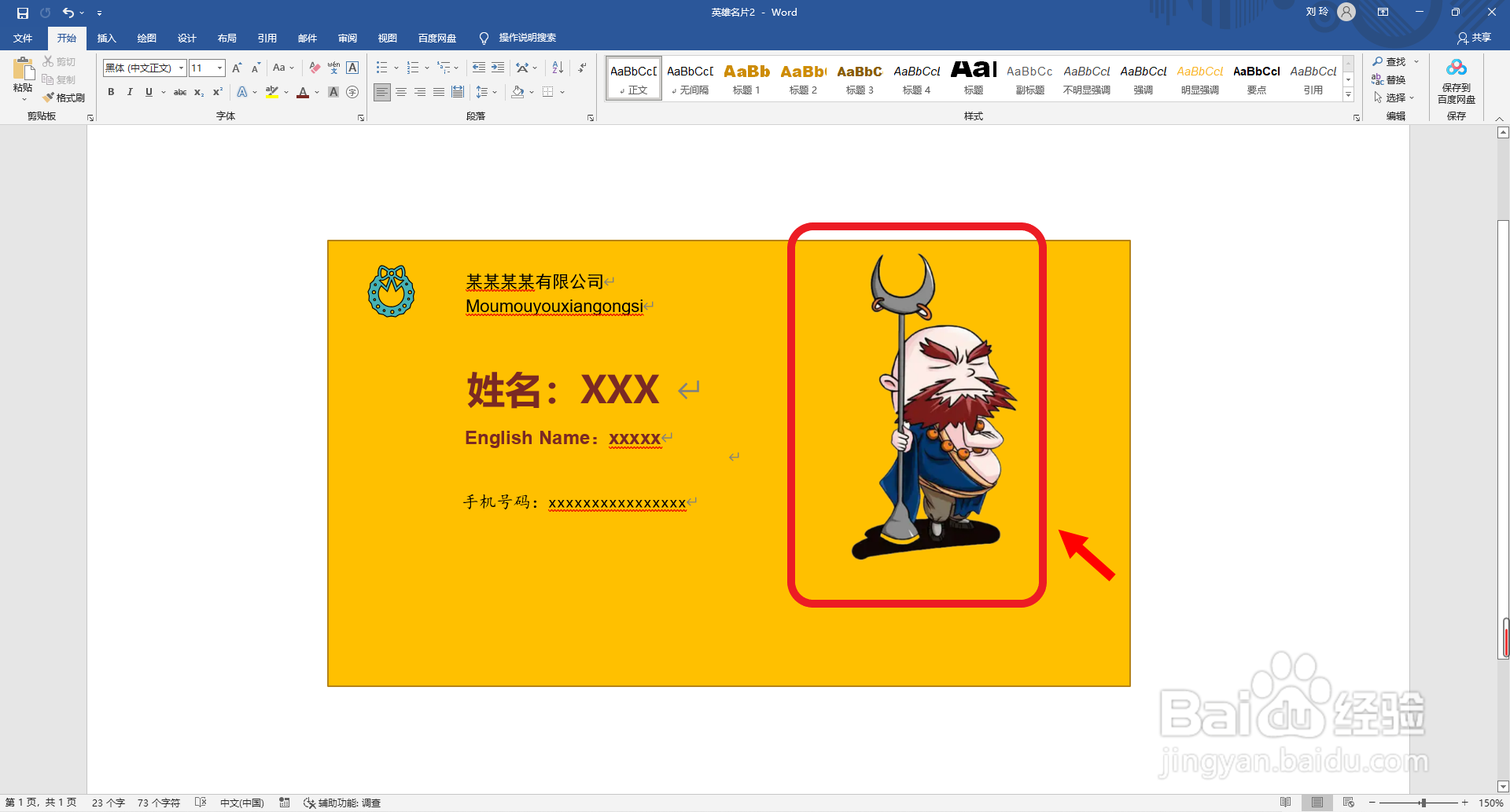Toggle show/hide paragraph marks

pos(582,68)
